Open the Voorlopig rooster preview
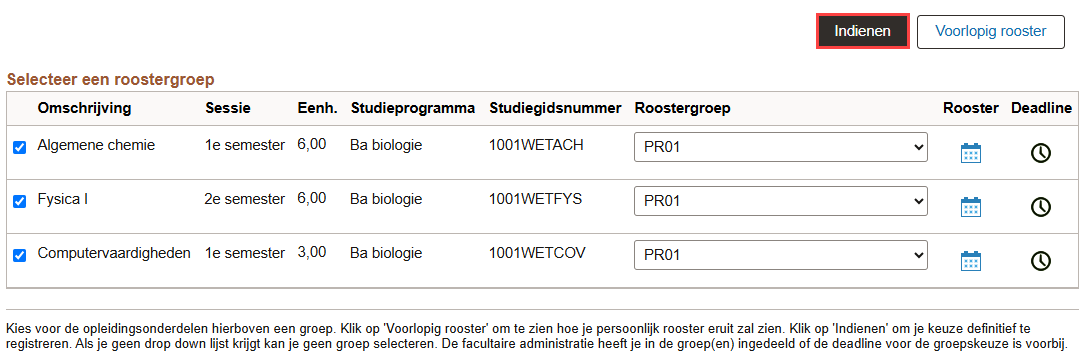Screen dimensions: 1080x361 click(991, 32)
